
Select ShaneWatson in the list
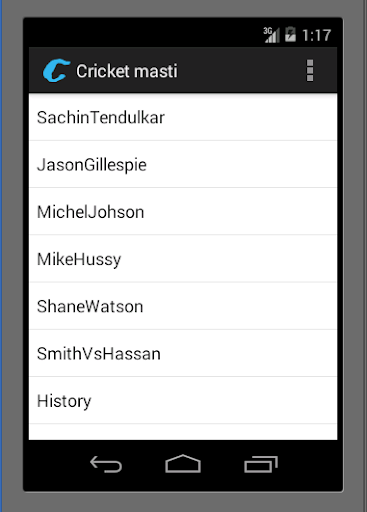point(183,306)
